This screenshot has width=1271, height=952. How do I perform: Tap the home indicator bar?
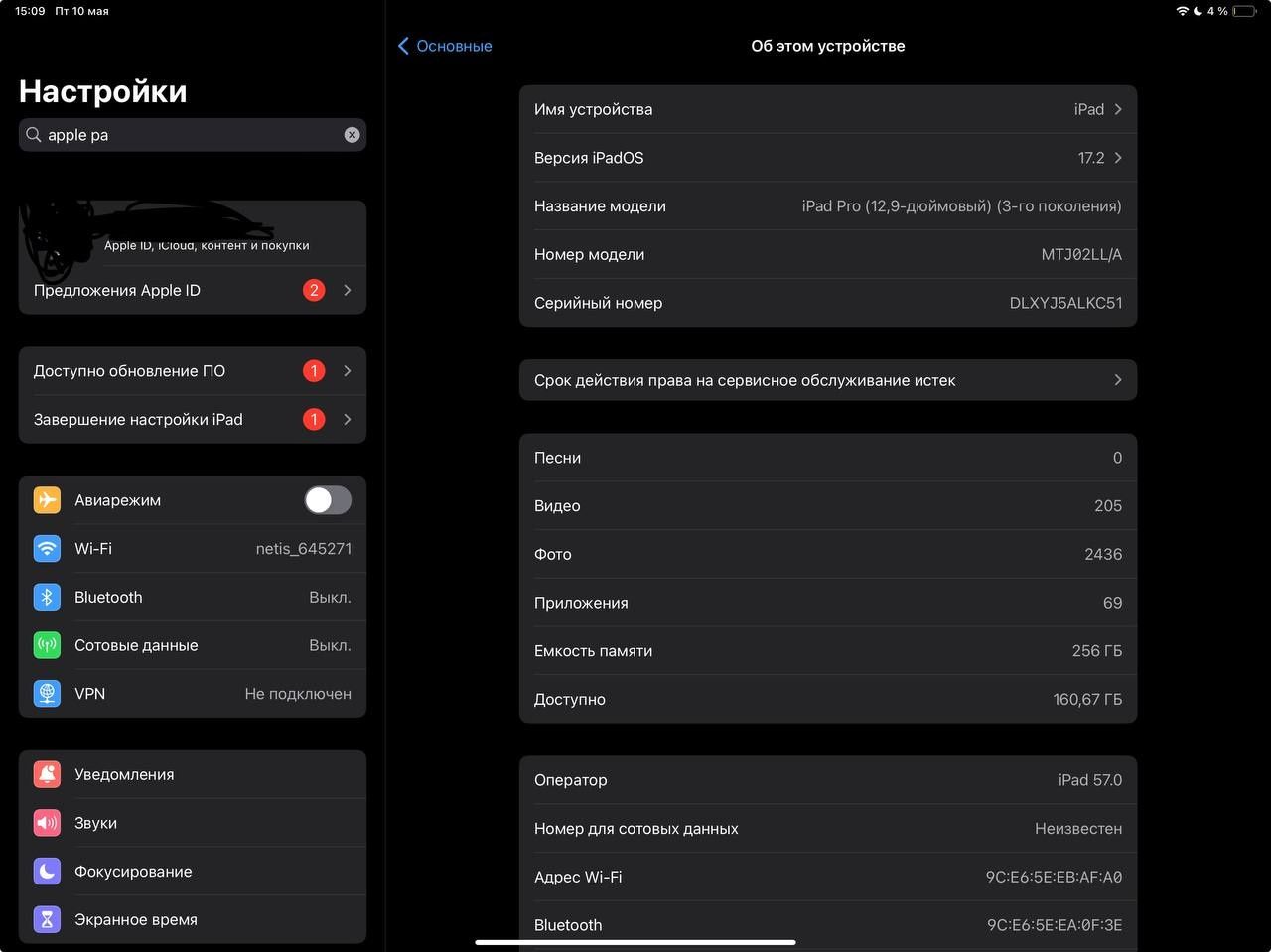click(x=635, y=942)
